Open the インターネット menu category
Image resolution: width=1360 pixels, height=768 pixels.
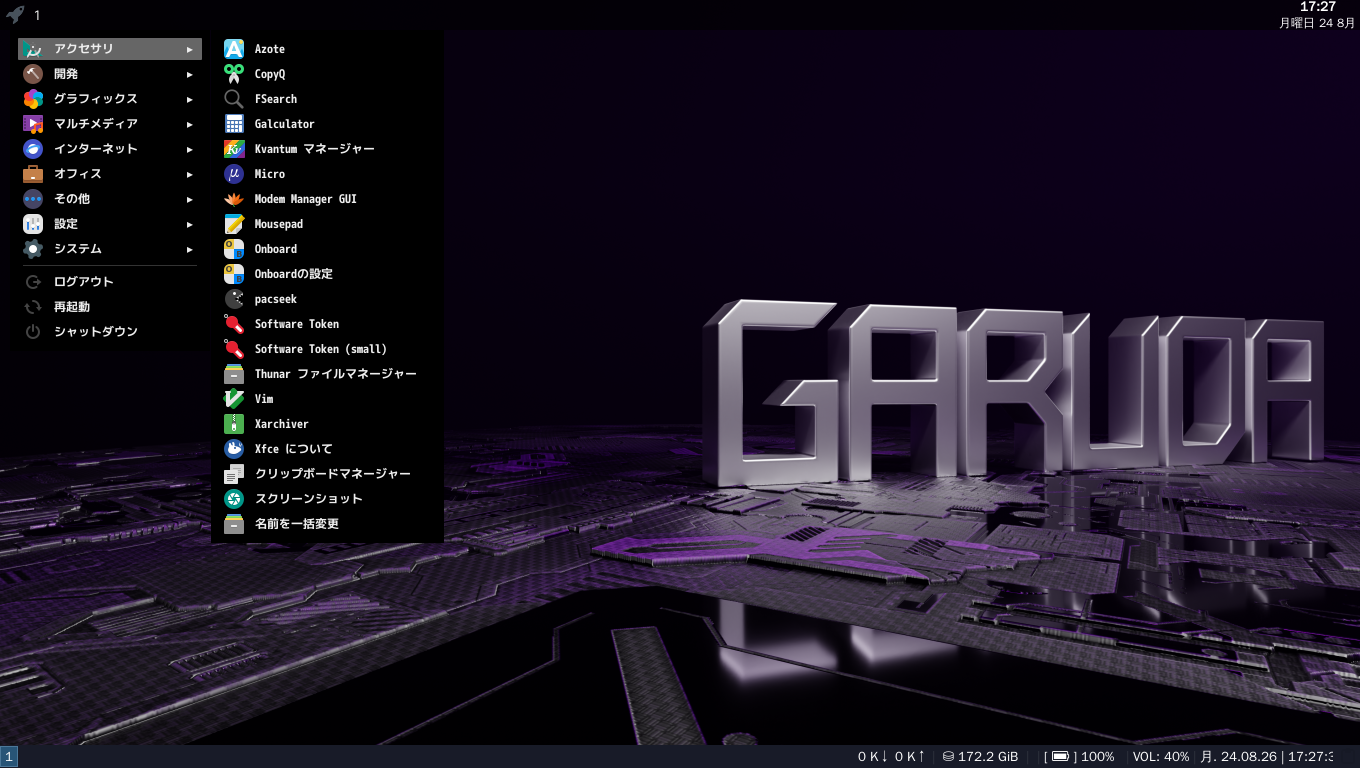click(x=110, y=149)
